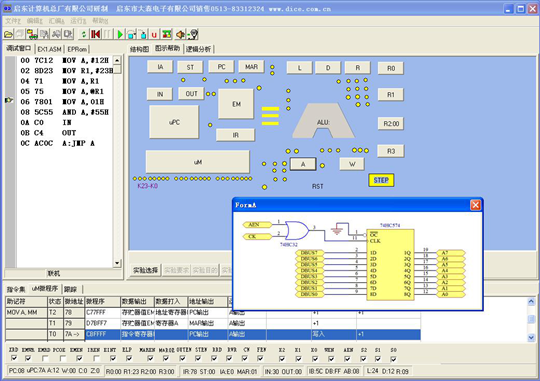540x381 pixels.
Task: Open the 逻辑分析 tab
Action: coord(199,49)
